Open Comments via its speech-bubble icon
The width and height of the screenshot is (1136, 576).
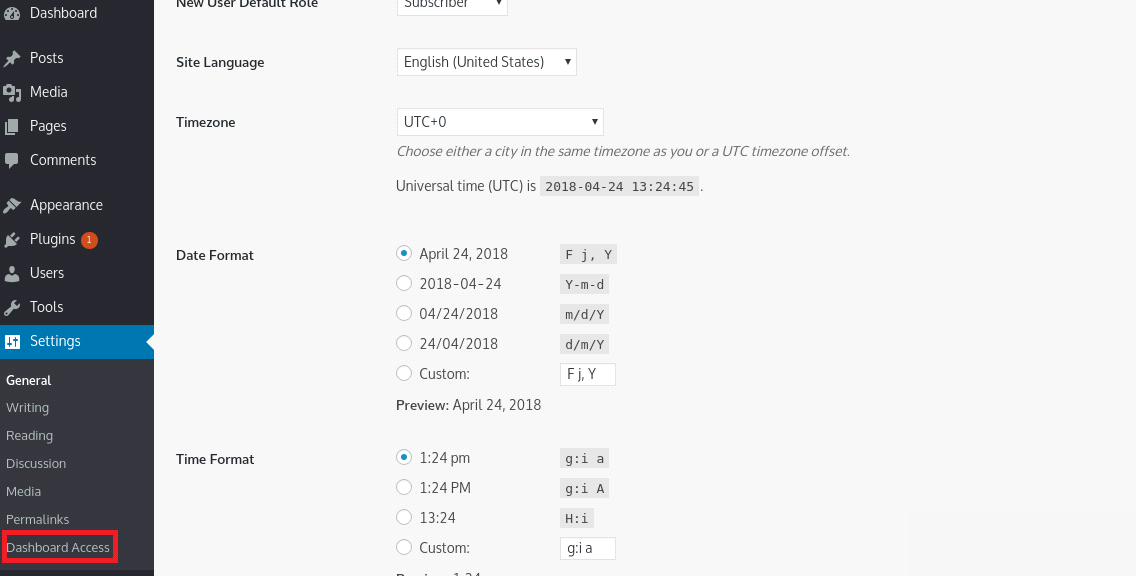tap(12, 160)
